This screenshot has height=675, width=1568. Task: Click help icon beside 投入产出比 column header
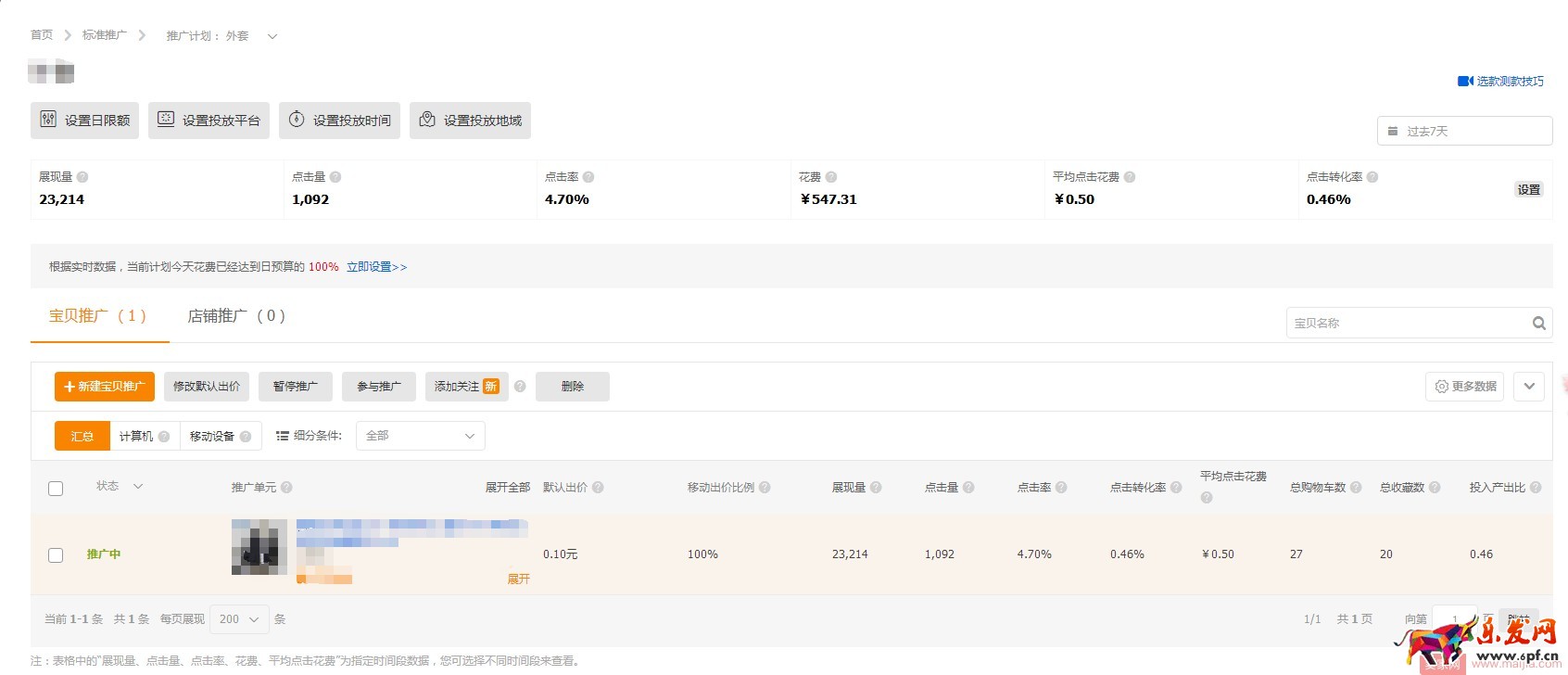(1536, 488)
